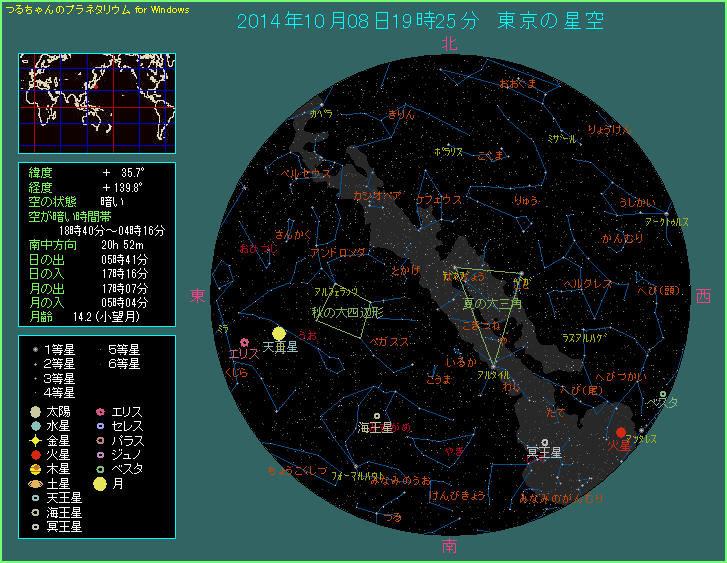Click the green Vesta (ベスタ) marker on the sky map
Image resolution: width=727 pixels, height=563 pixels.
coord(662,394)
